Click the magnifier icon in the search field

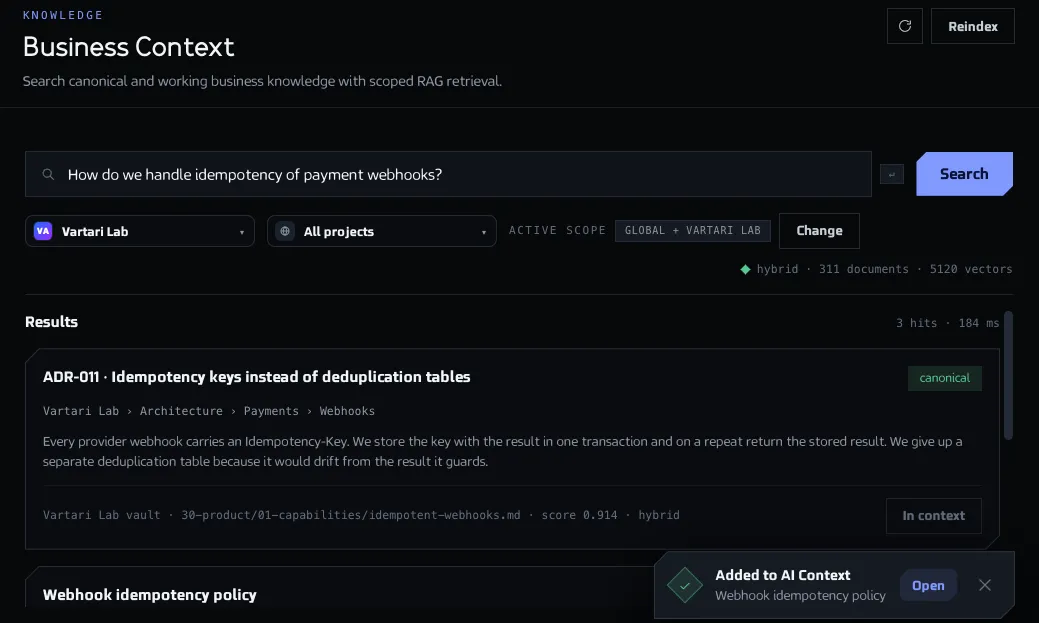click(x=48, y=174)
